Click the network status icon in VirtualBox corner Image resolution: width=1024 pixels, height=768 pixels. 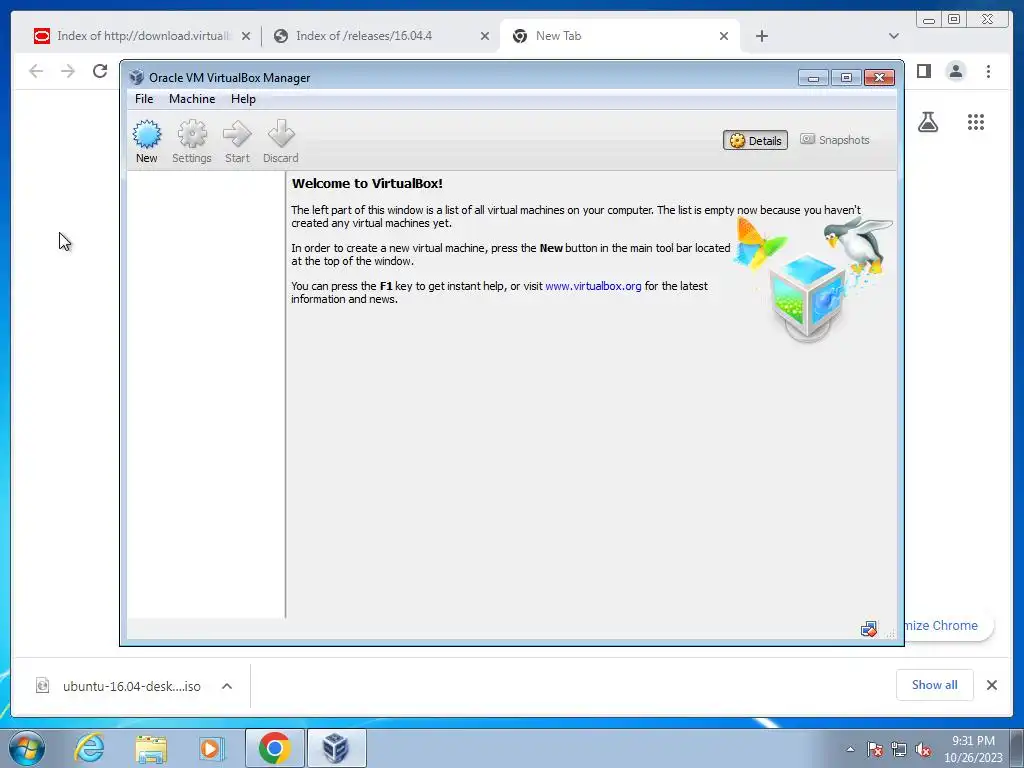(x=869, y=630)
